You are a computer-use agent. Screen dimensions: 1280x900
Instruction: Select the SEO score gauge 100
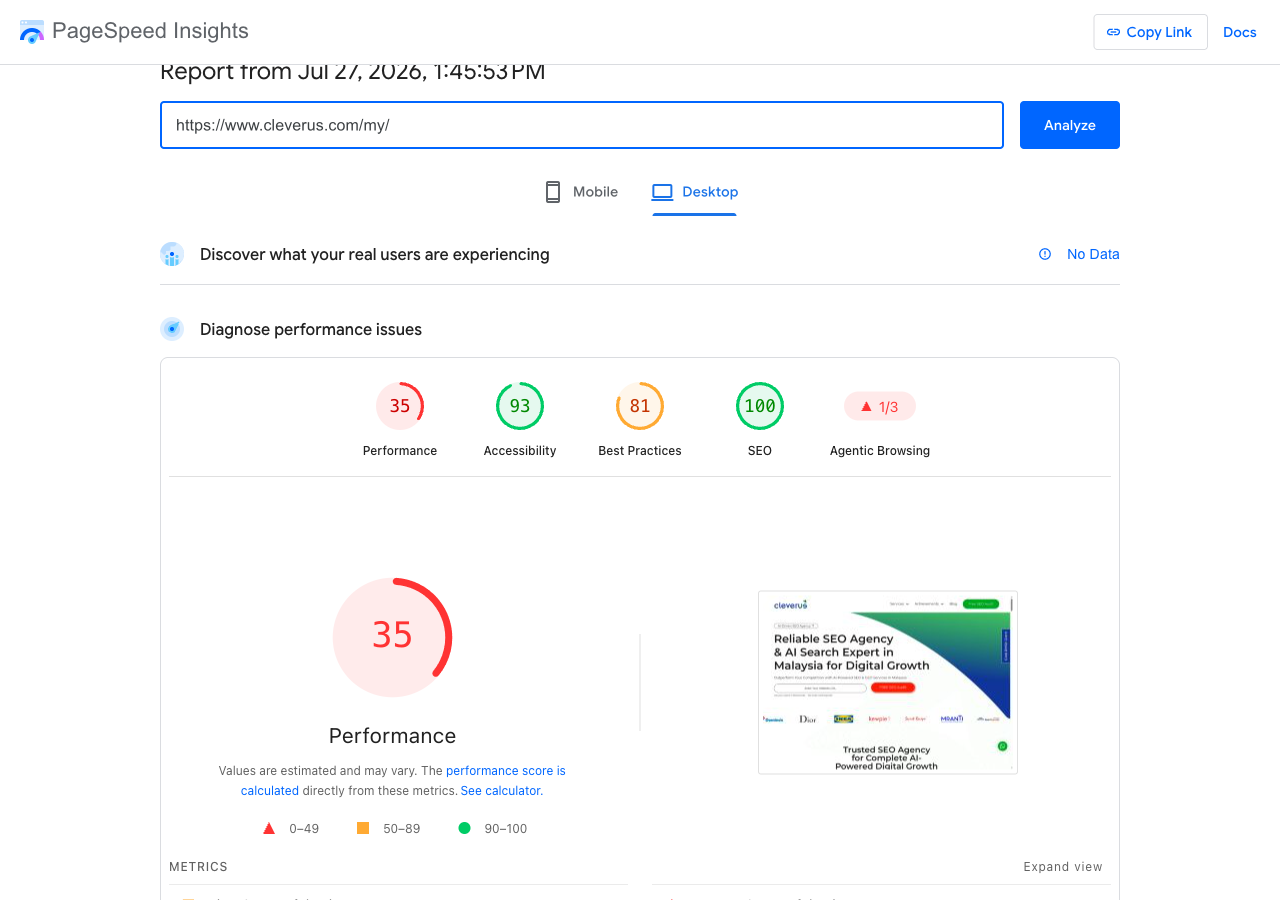[760, 406]
